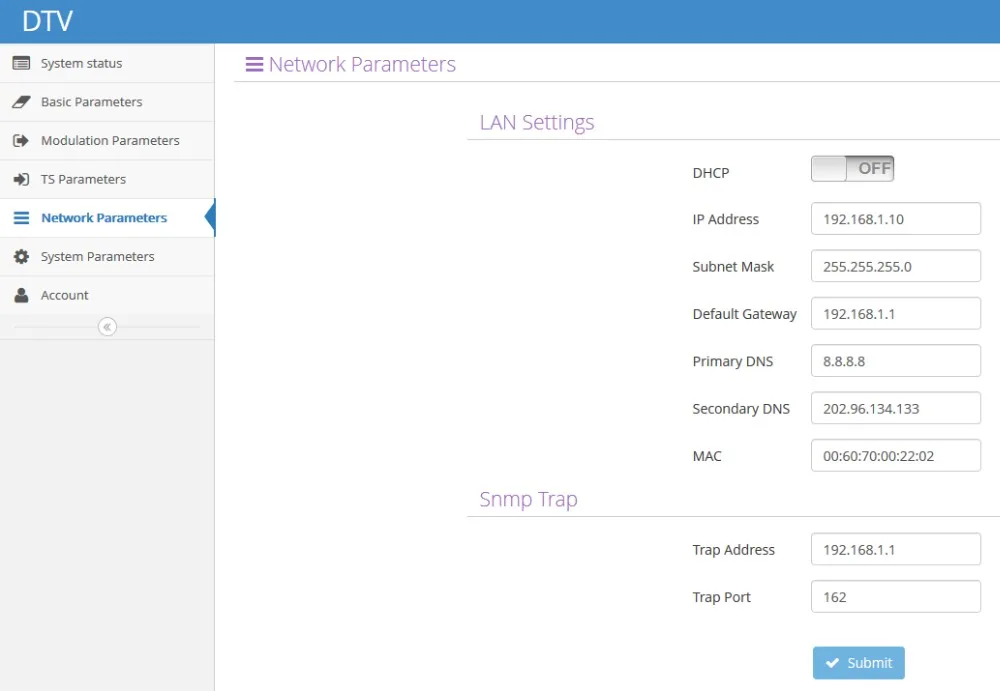The width and height of the screenshot is (1000, 691).
Task: Click the Secondary DNS input box
Action: point(895,408)
